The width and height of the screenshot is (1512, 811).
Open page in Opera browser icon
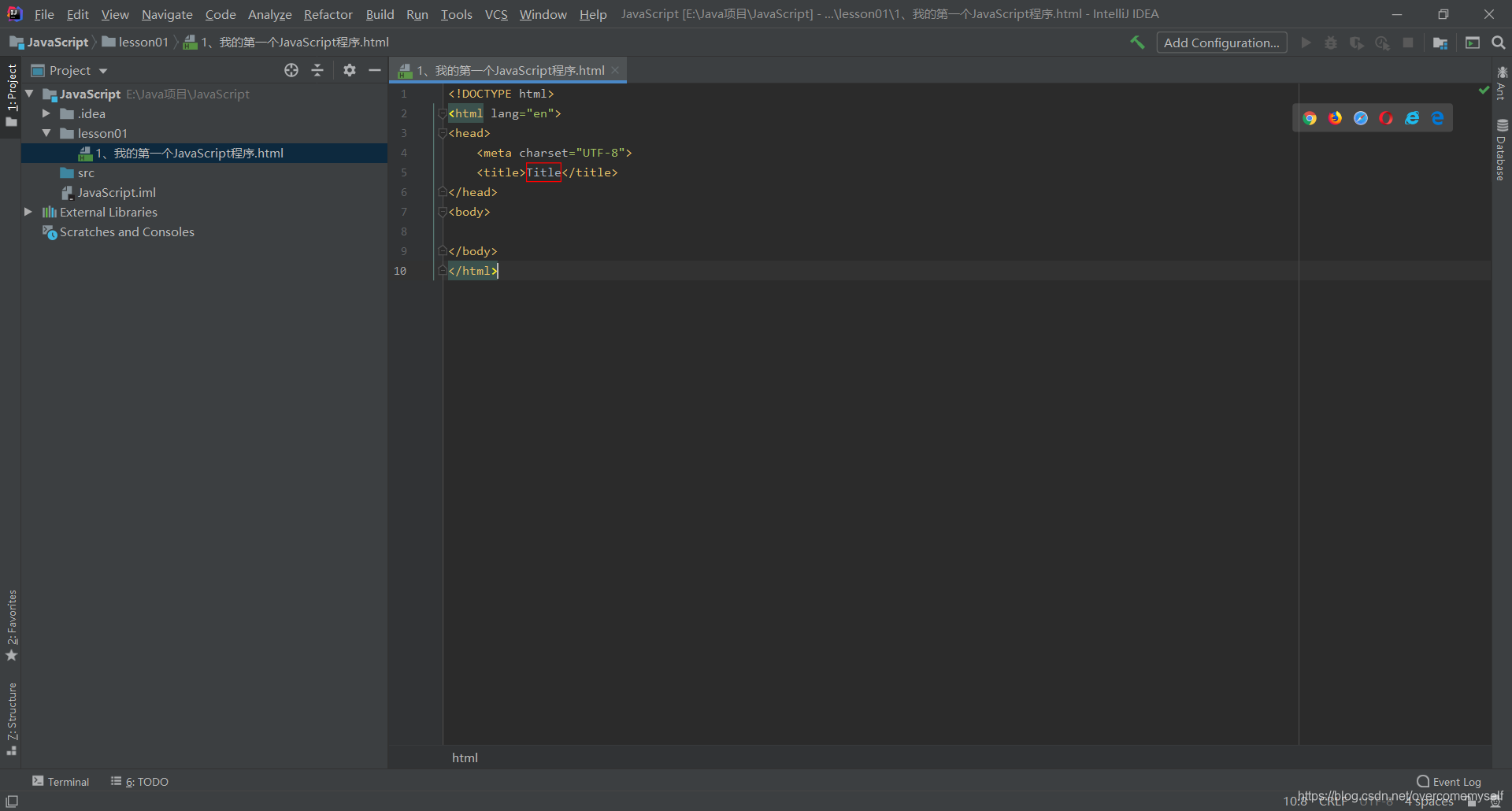pos(1387,118)
